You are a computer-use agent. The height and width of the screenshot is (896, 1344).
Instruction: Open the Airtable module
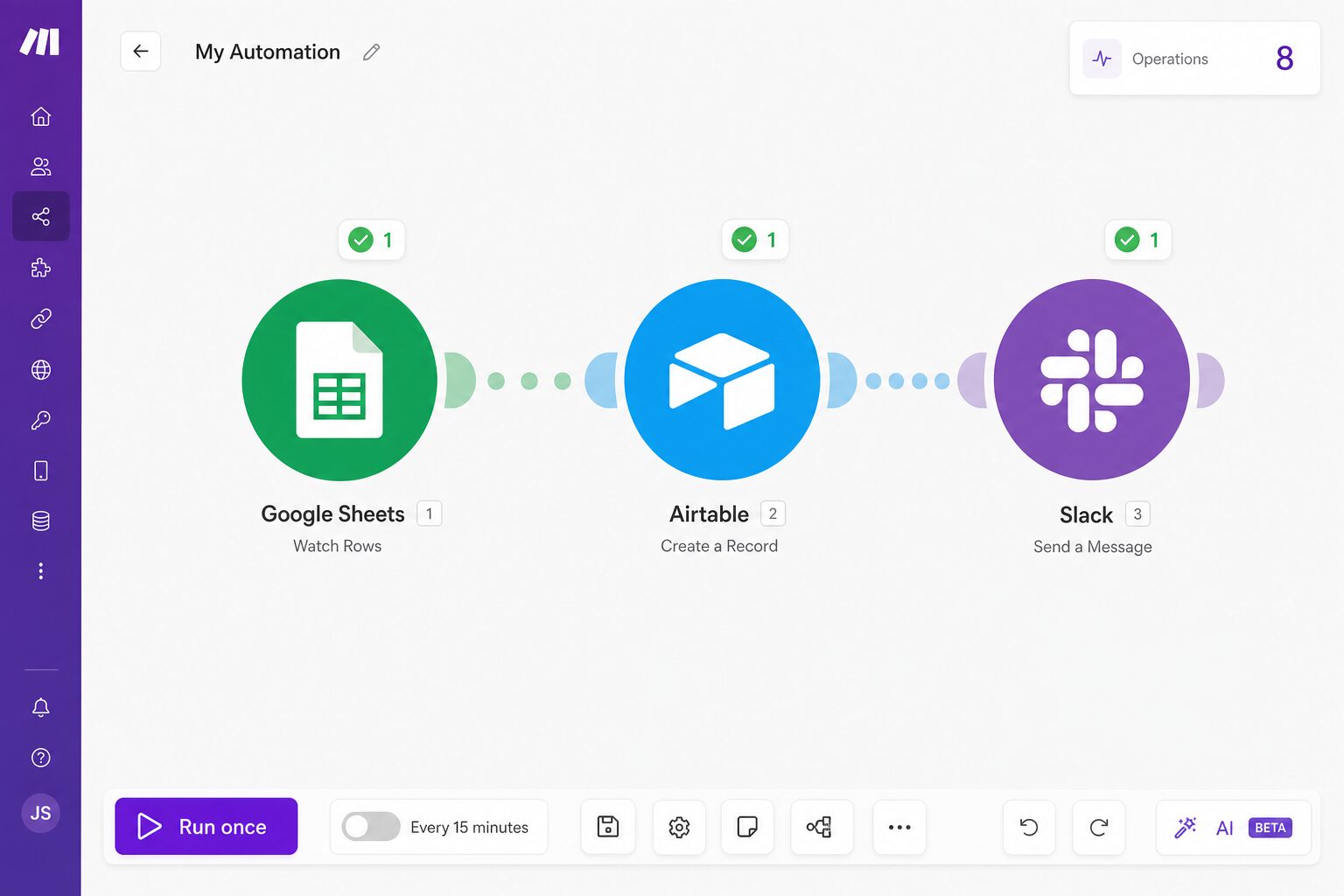pyautogui.click(x=723, y=380)
